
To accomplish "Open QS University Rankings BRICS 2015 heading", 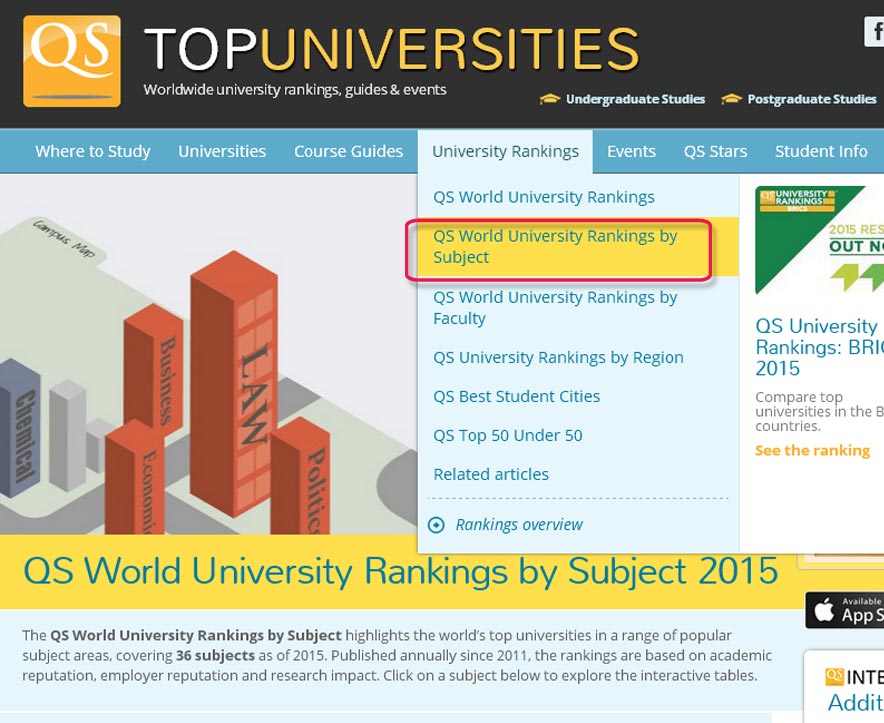I will pyautogui.click(x=819, y=347).
